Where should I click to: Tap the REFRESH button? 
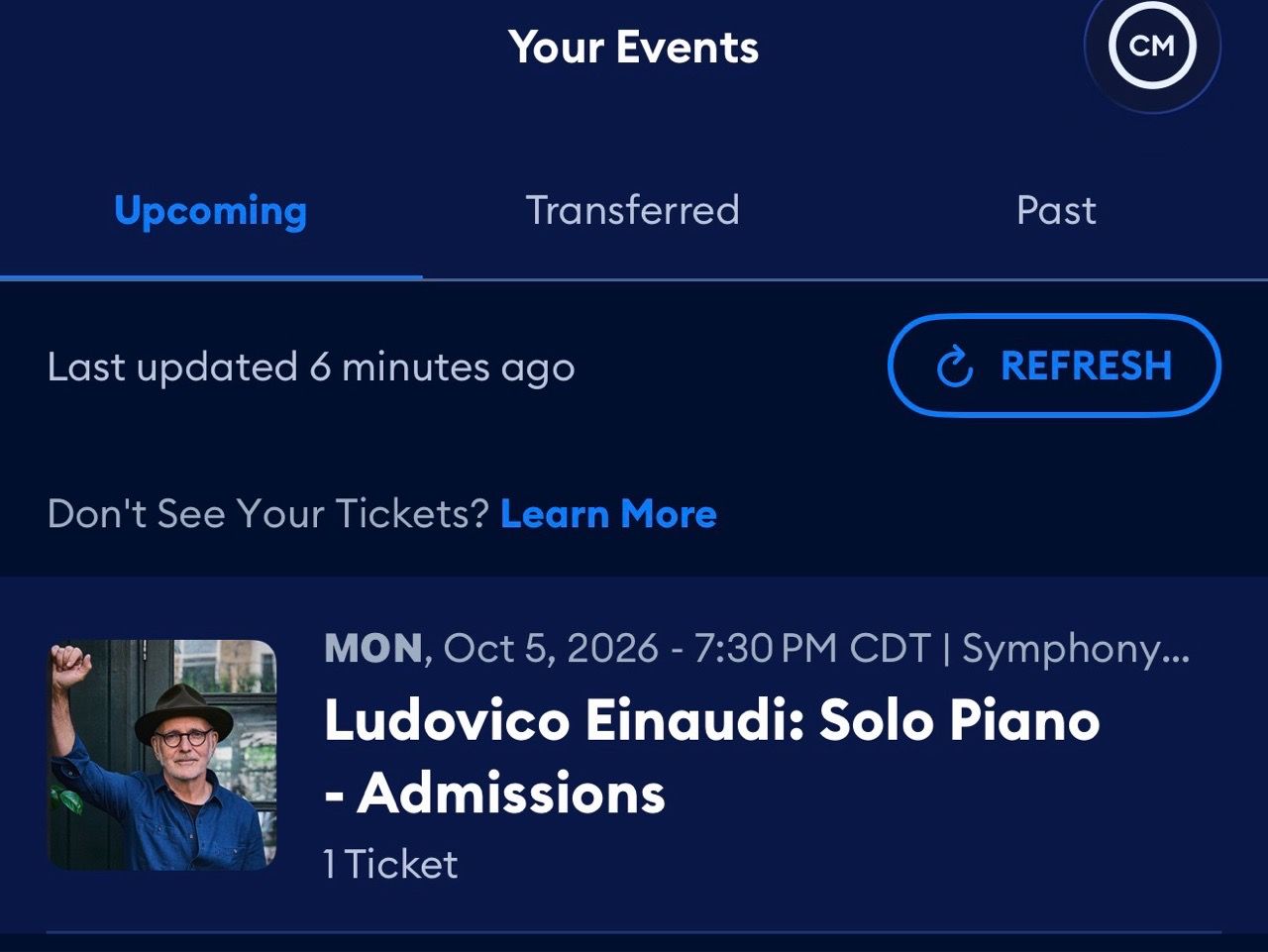pyautogui.click(x=1054, y=366)
